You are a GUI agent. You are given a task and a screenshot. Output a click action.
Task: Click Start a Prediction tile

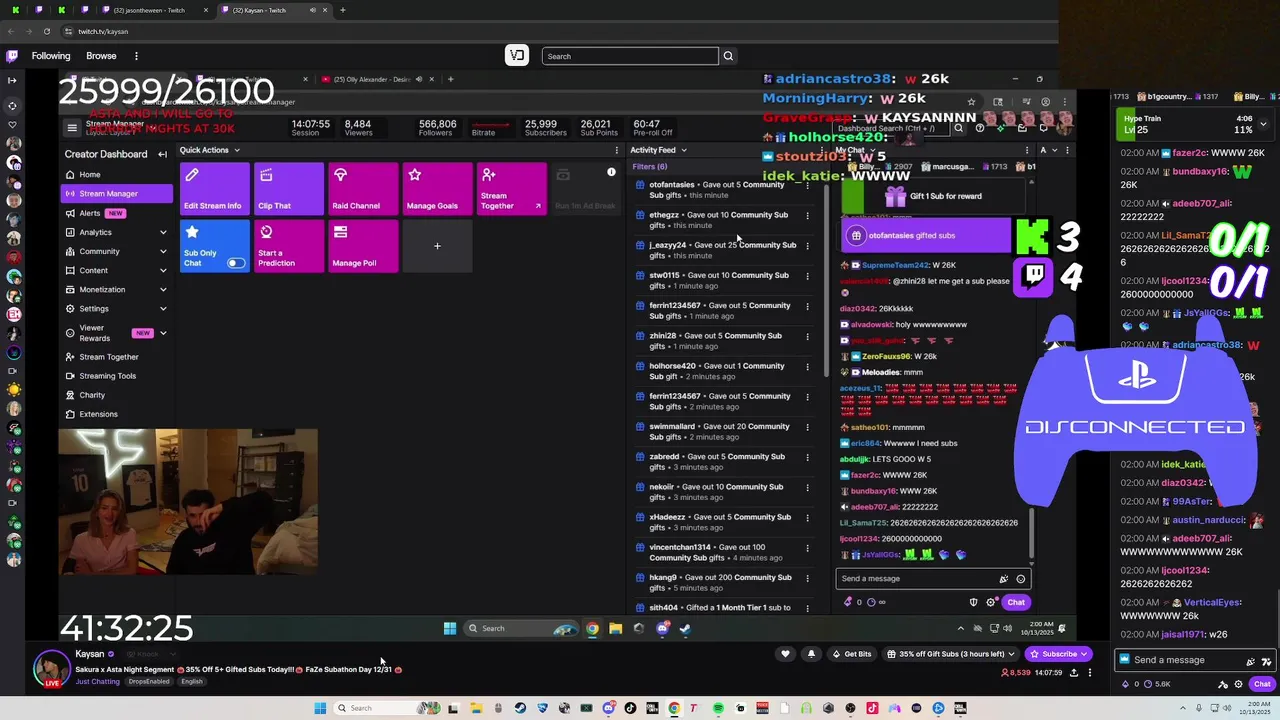(289, 246)
